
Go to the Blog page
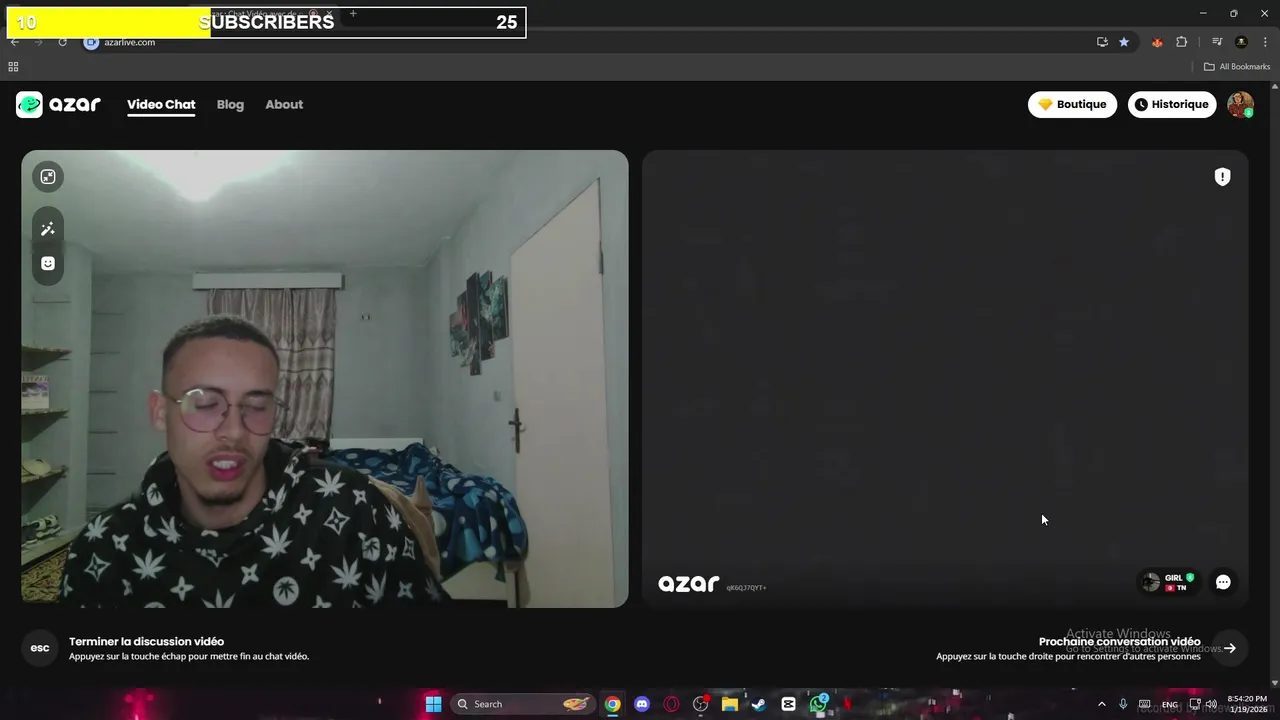(x=230, y=104)
